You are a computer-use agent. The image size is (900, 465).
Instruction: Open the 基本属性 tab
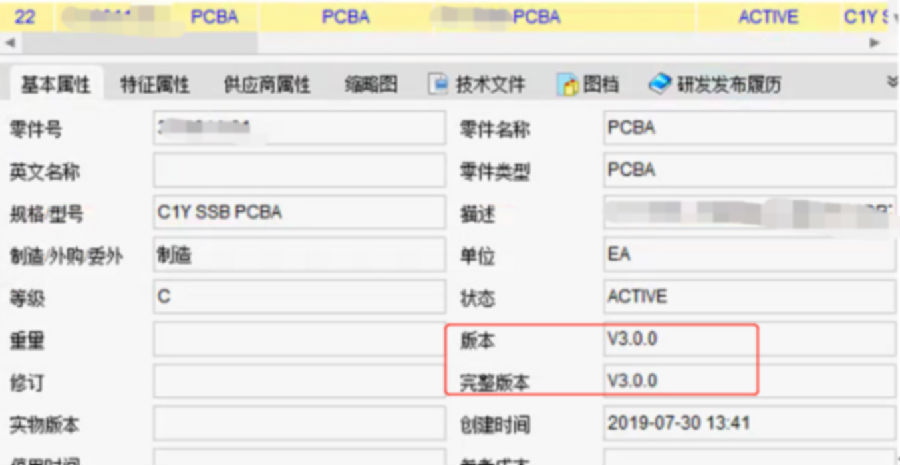pyautogui.click(x=55, y=86)
